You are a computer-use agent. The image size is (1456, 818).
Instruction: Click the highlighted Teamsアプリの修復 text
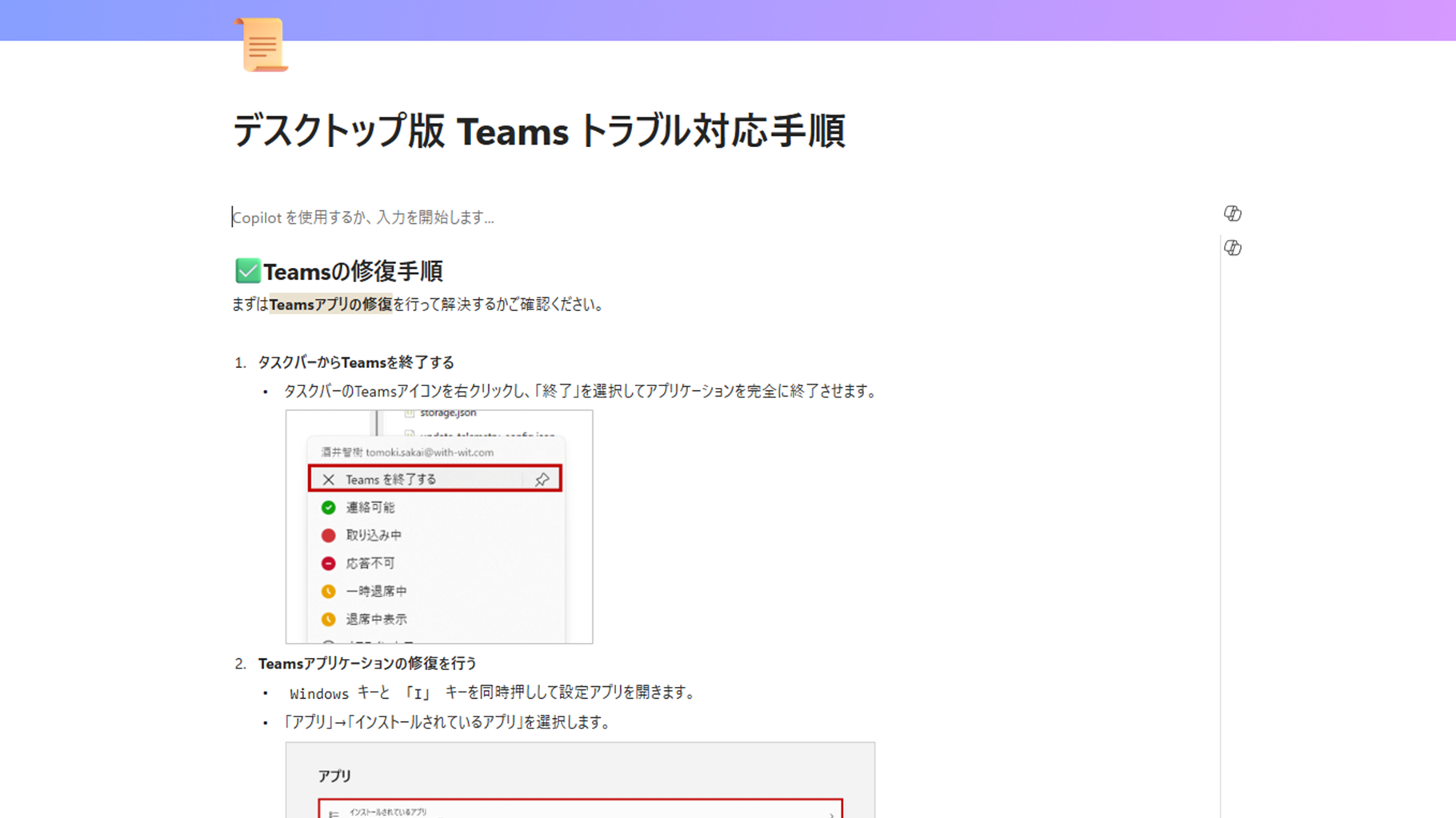coord(330,305)
